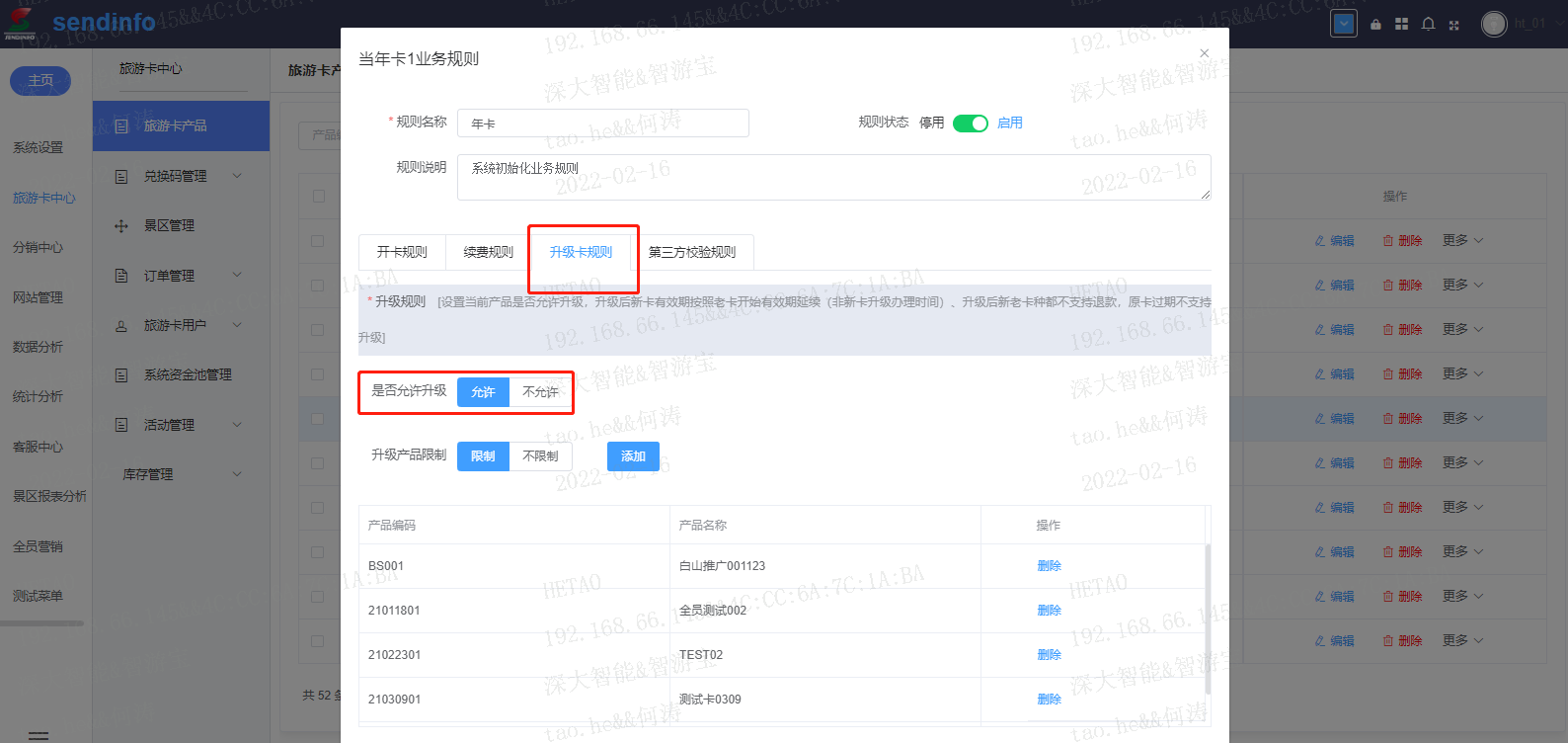Click the icon beside 活动管理
The width and height of the screenshot is (1568, 743).
[121, 425]
